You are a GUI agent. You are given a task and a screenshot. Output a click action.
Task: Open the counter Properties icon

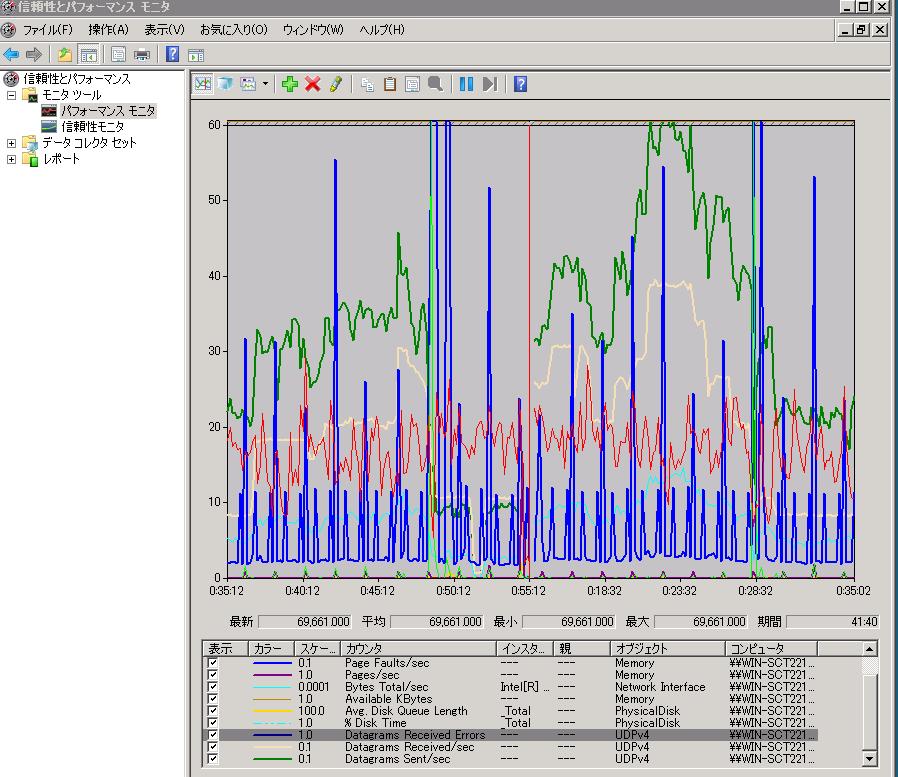click(x=412, y=84)
